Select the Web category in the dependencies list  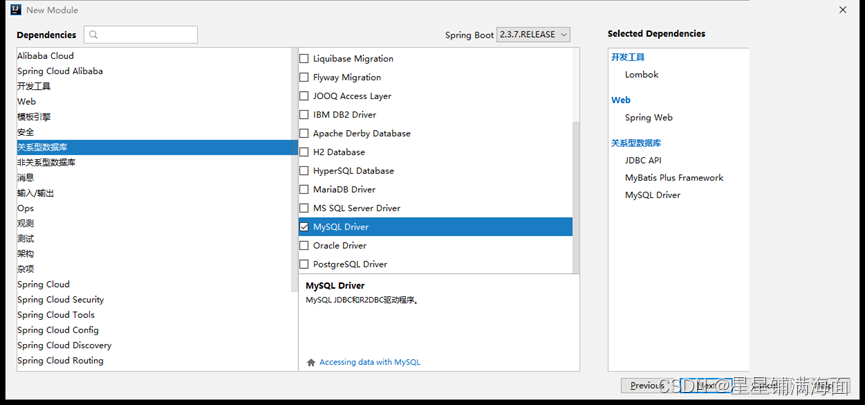tap(27, 102)
